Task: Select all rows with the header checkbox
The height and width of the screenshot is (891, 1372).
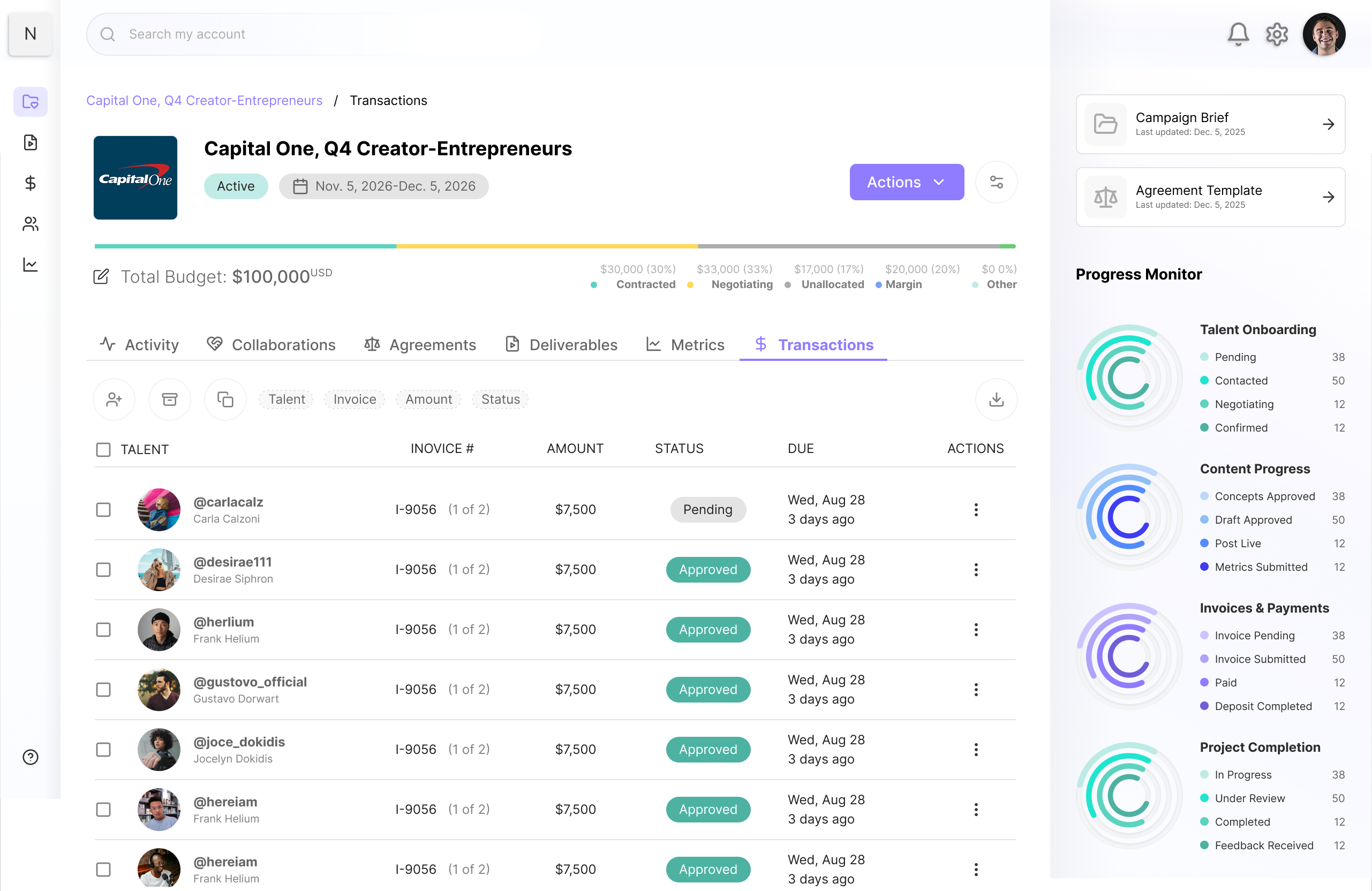Action: click(x=103, y=450)
